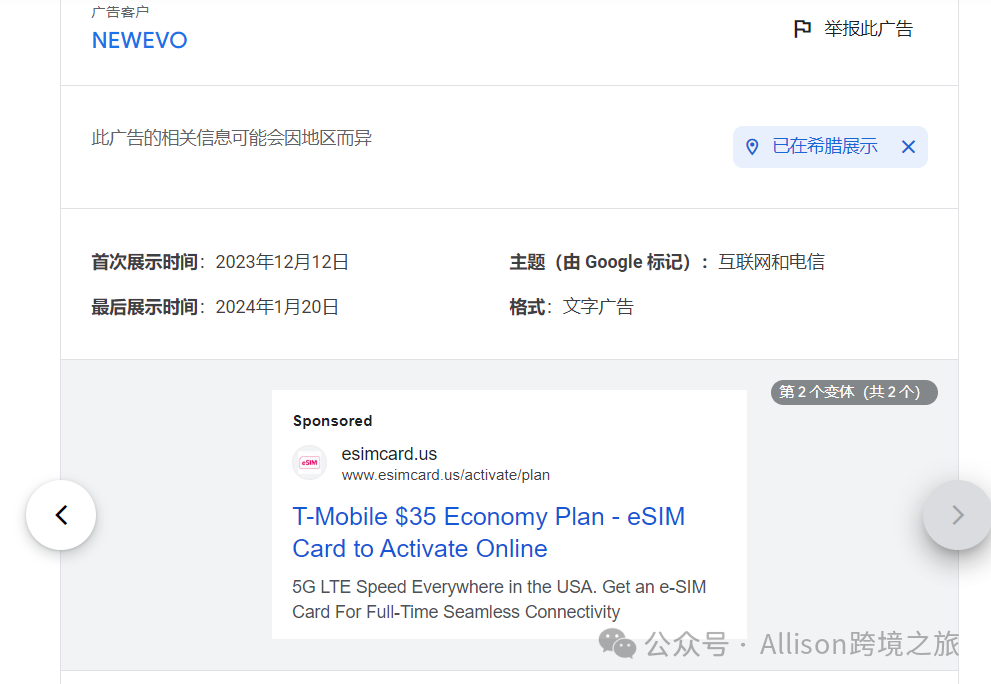Select the first shown date 2023年12月12日

(x=282, y=262)
